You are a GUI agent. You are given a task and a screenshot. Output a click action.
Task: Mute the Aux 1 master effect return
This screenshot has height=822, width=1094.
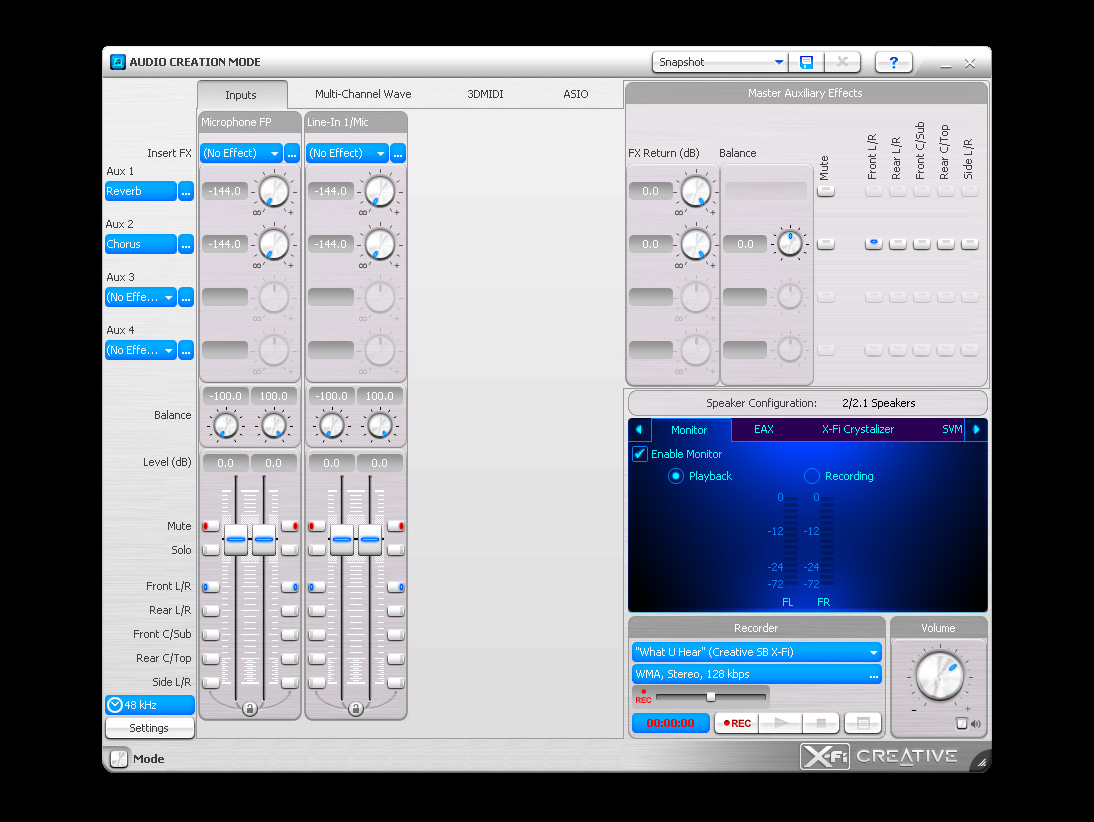(826, 190)
